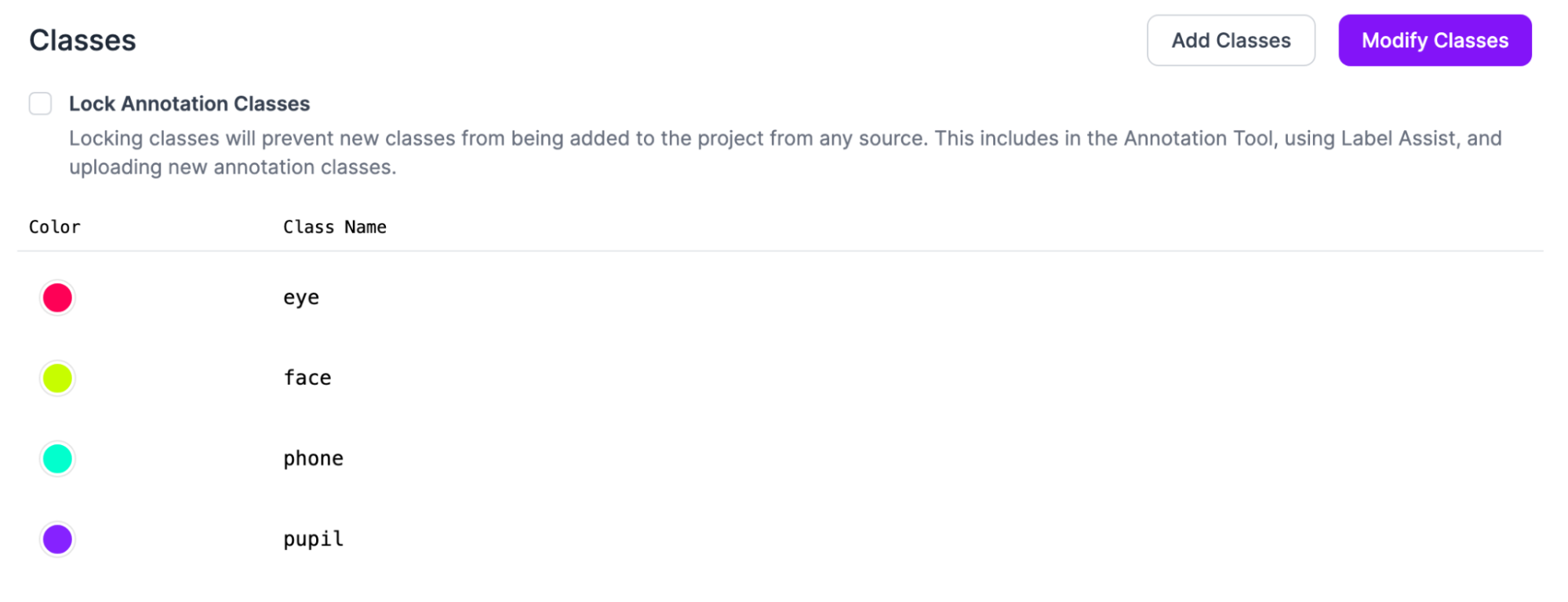Open the yellow-green swatch for face
Viewport: 1568px width, 602px height.
[57, 378]
